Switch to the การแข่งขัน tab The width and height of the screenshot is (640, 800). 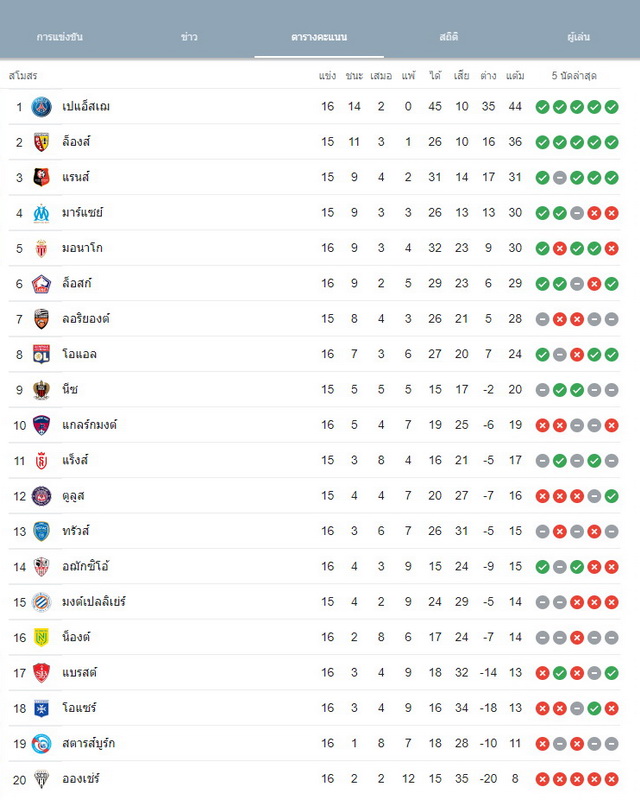click(60, 37)
